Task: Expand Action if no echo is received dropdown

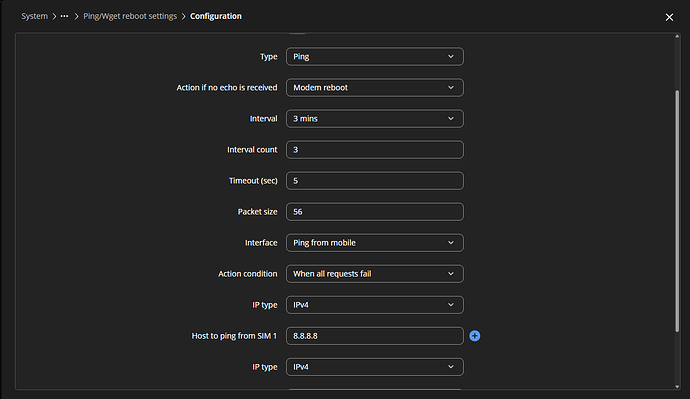Action: click(x=374, y=88)
